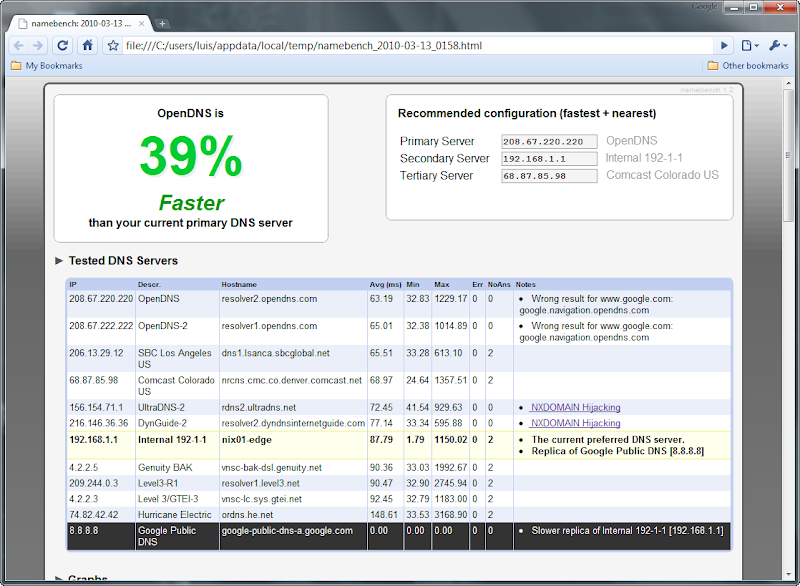Open the Other bookmarks folder

[747, 66]
